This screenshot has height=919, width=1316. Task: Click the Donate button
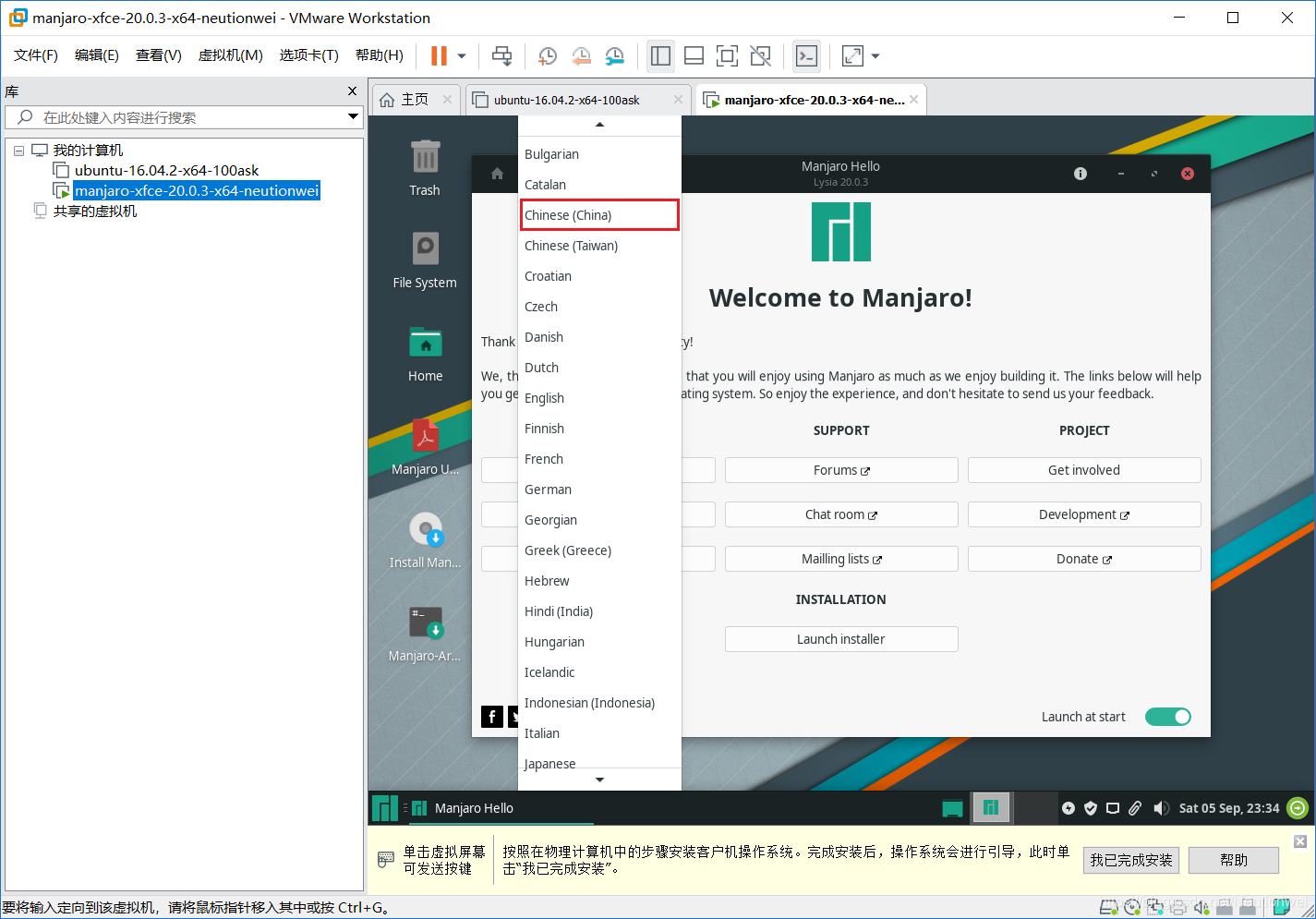click(x=1084, y=559)
